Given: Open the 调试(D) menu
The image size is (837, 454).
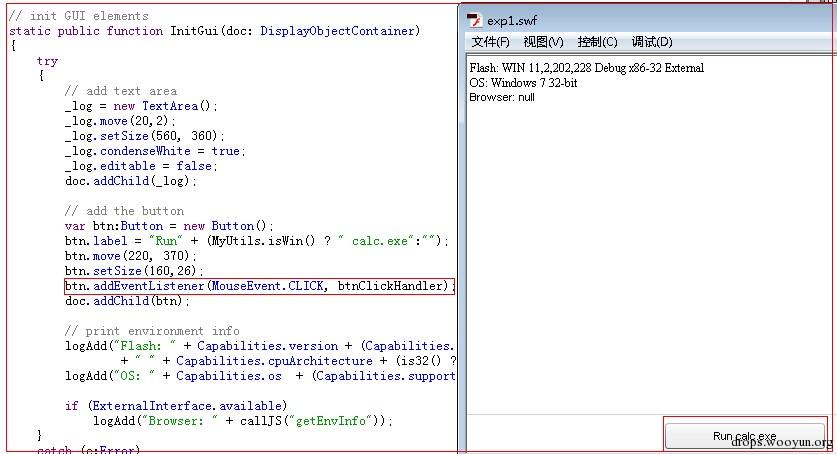Looking at the screenshot, I should click(652, 42).
